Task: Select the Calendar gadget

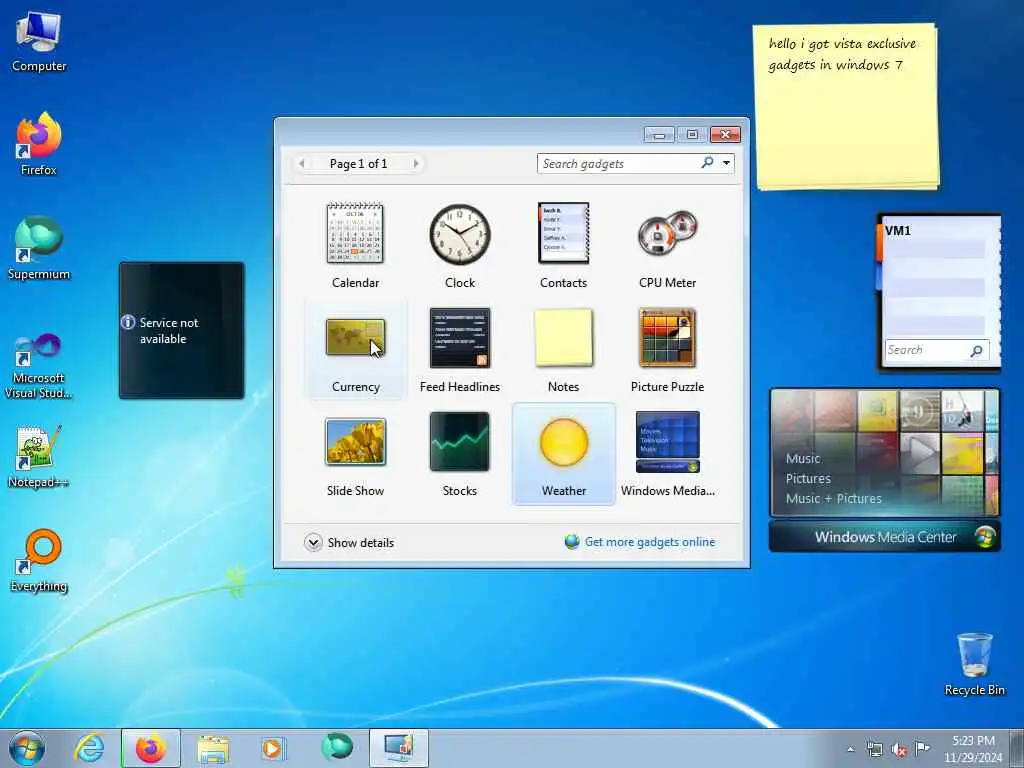Action: click(x=355, y=245)
